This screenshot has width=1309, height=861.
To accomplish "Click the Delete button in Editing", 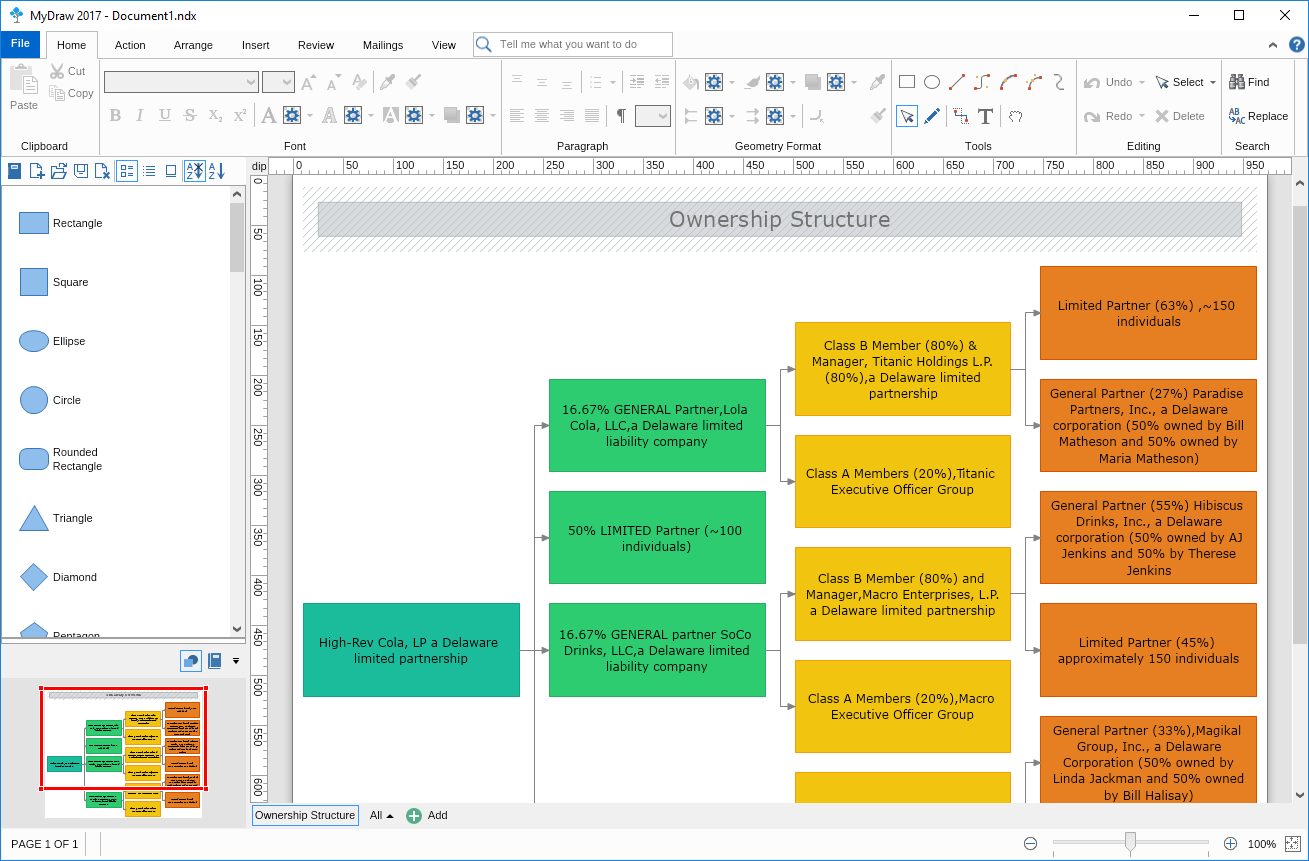I will point(1180,116).
